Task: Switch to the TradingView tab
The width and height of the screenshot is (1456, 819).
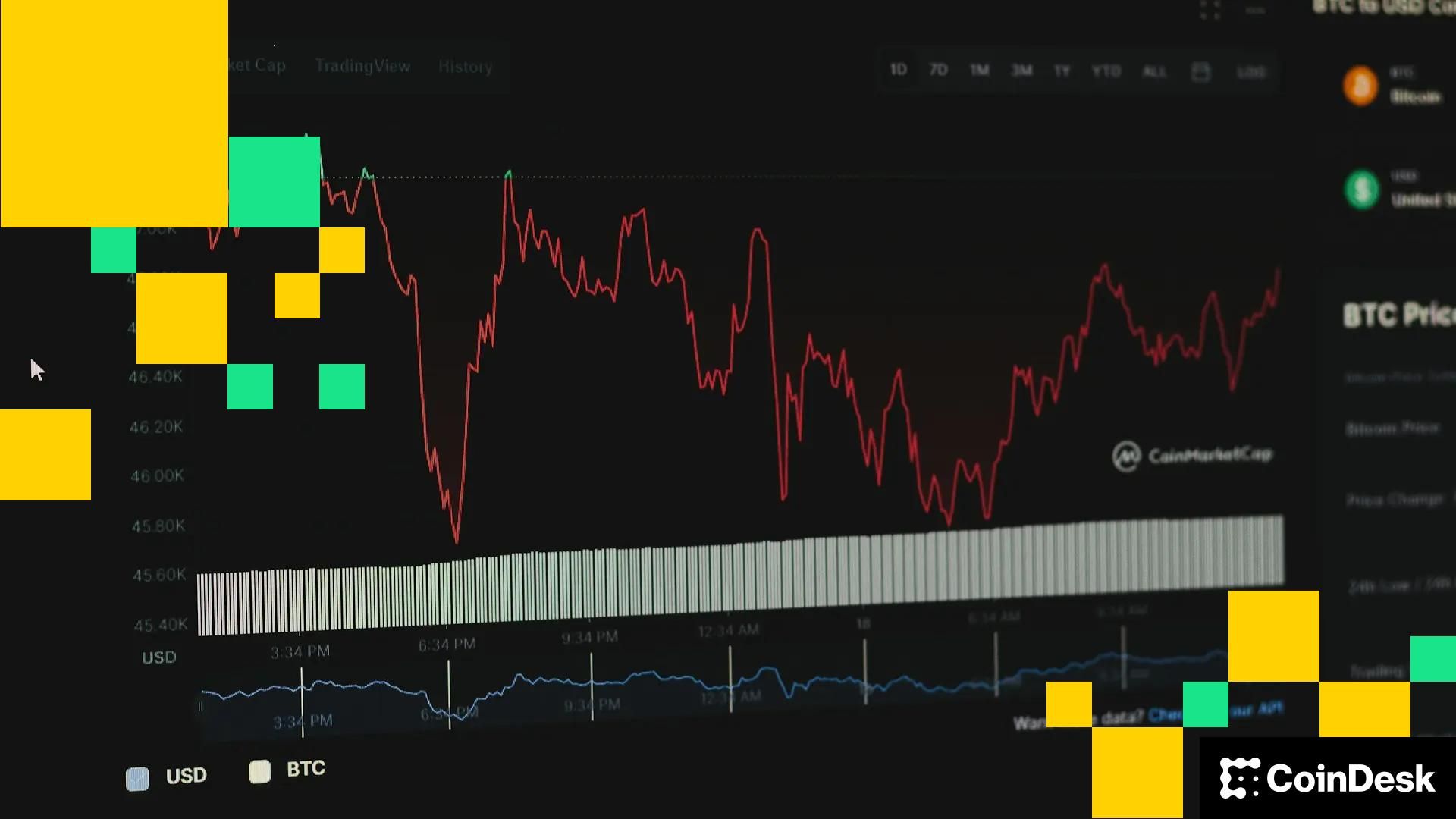Action: 362,66
